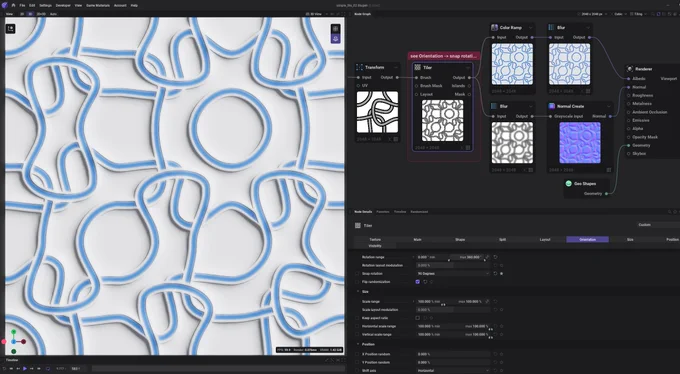Click the top-left viewport screenshot icon
680x374 pixels.
pyautogui.click(x=10, y=29)
